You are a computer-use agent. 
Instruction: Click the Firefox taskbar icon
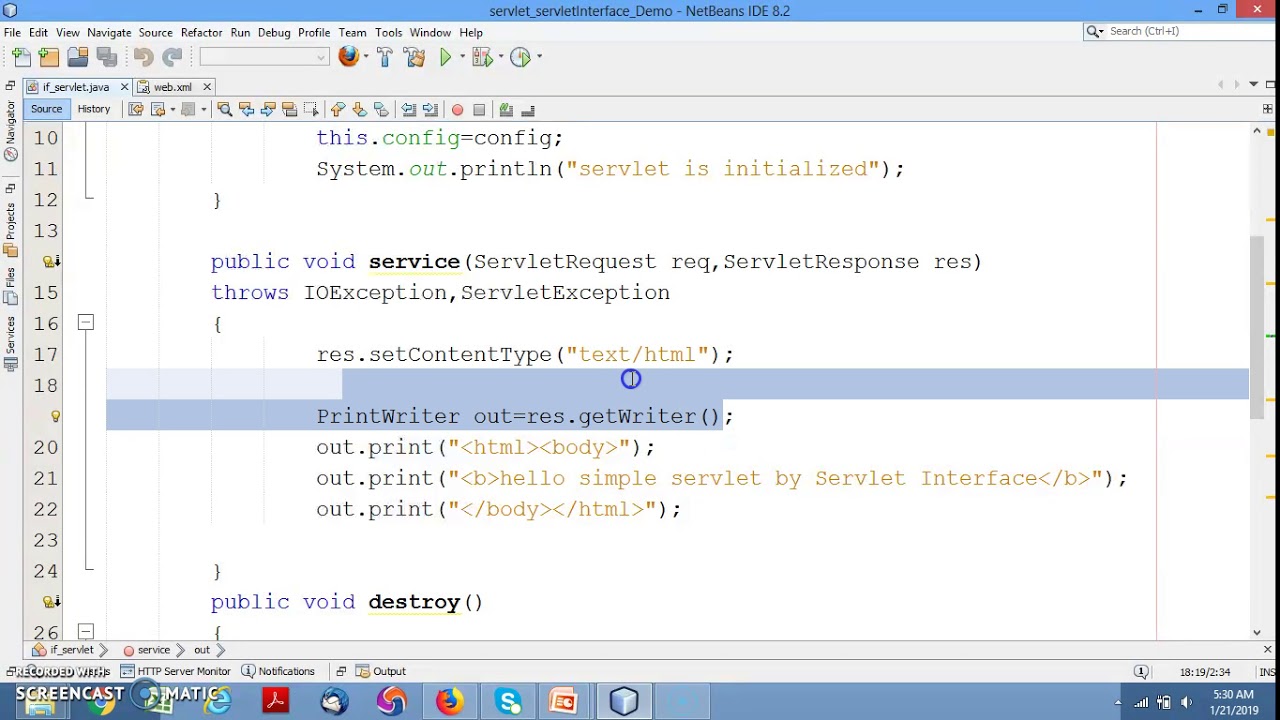[449, 701]
